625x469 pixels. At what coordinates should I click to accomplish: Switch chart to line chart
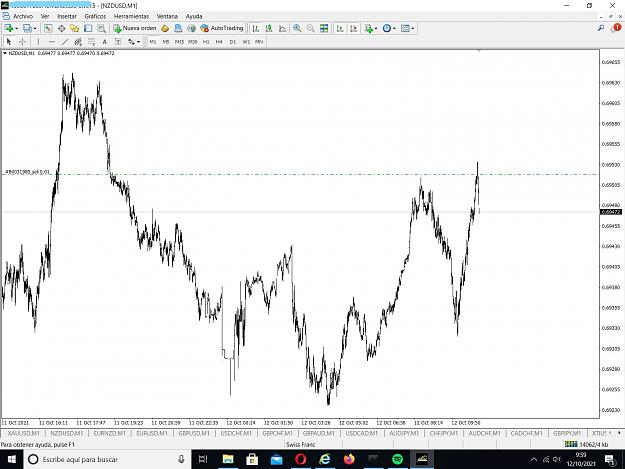tap(282, 28)
